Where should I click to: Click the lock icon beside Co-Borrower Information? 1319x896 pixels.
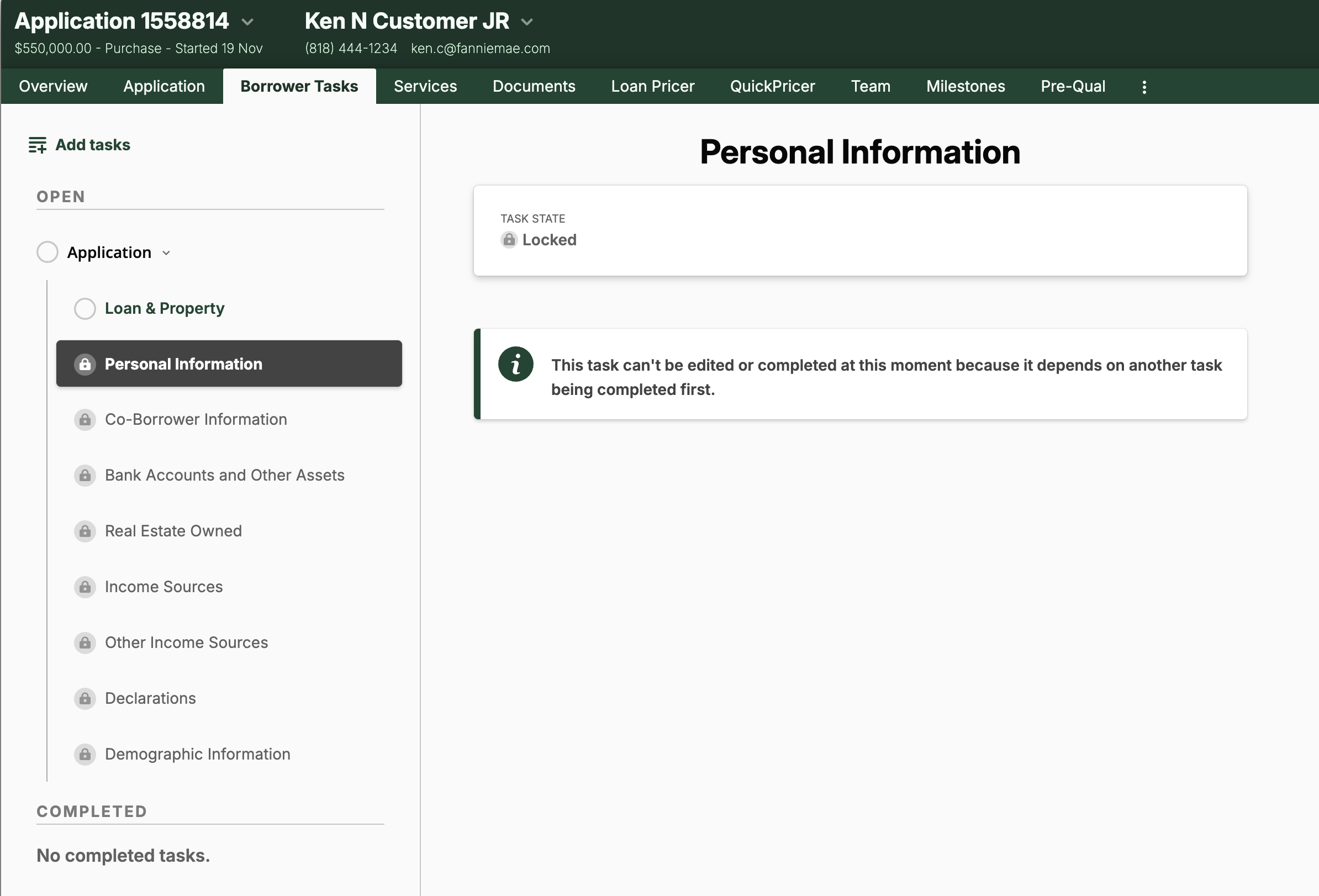pos(85,420)
